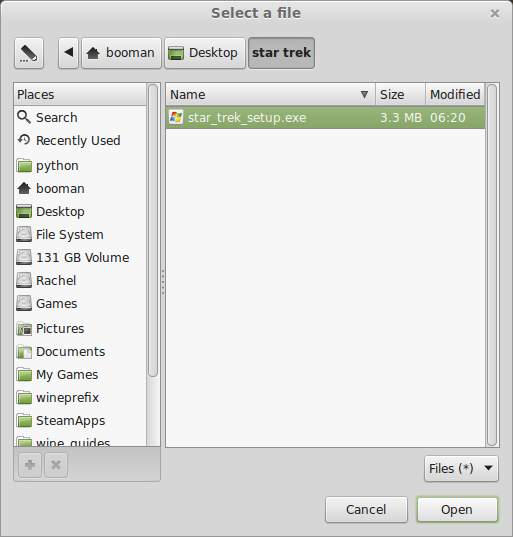Go to the booman home path button

coord(121,53)
